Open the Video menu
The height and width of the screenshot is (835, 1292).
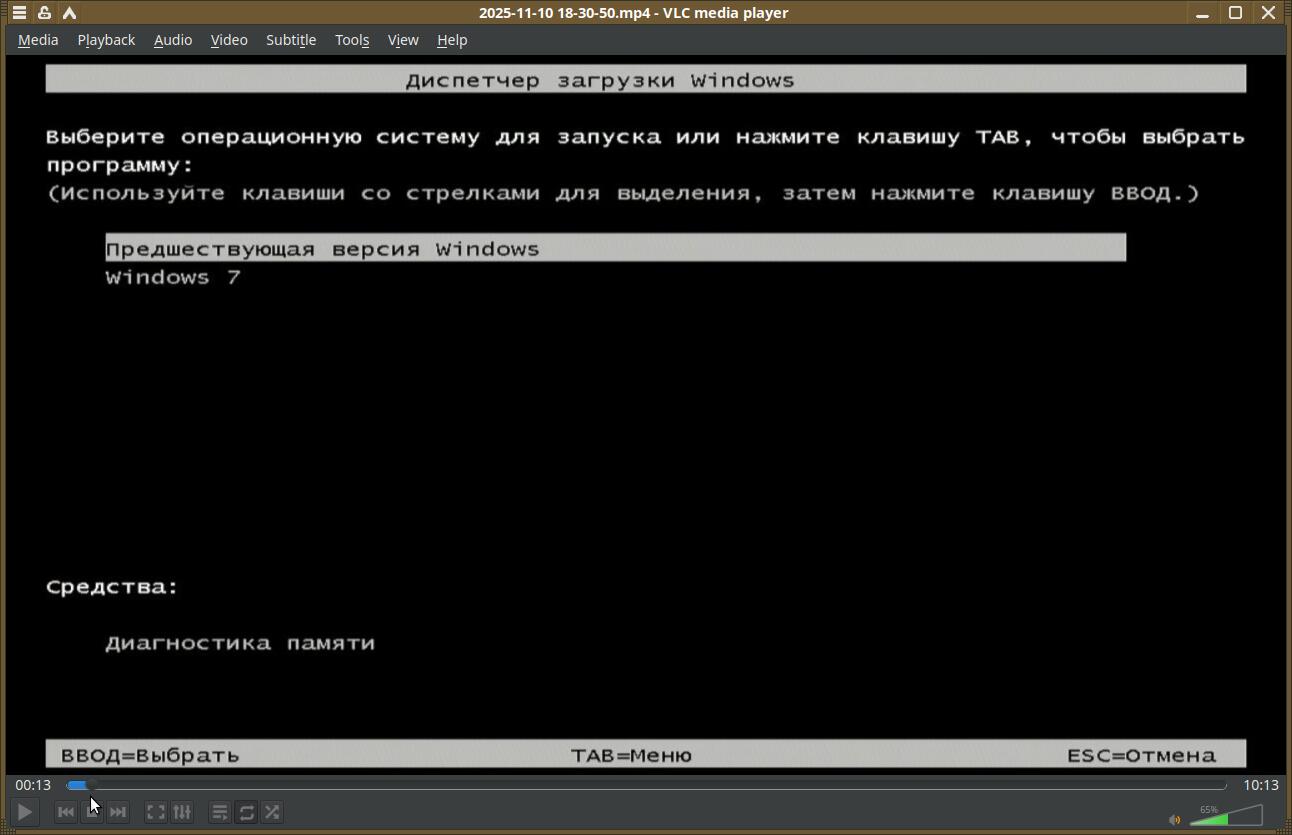[229, 40]
